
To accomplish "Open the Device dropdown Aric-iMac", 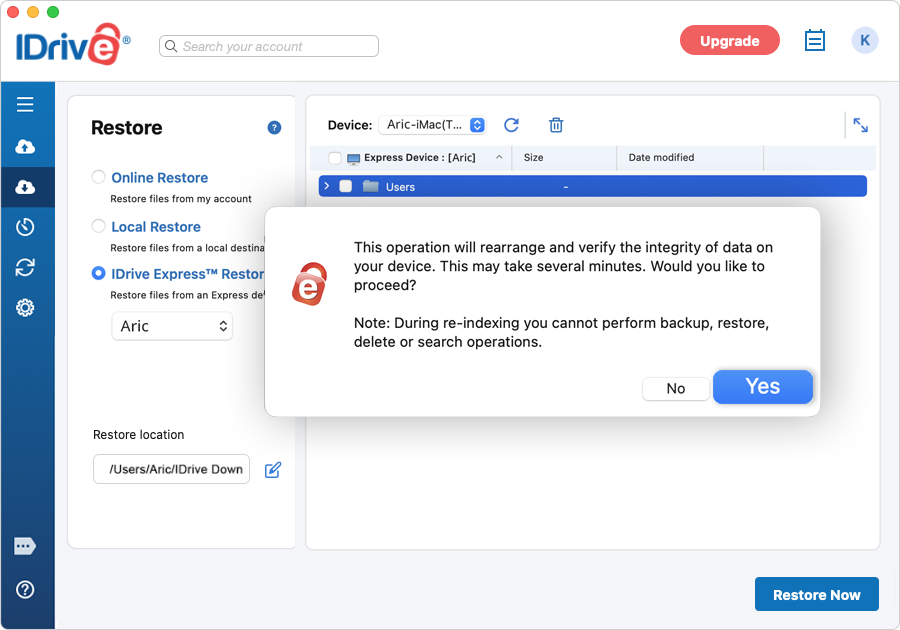I will point(433,125).
